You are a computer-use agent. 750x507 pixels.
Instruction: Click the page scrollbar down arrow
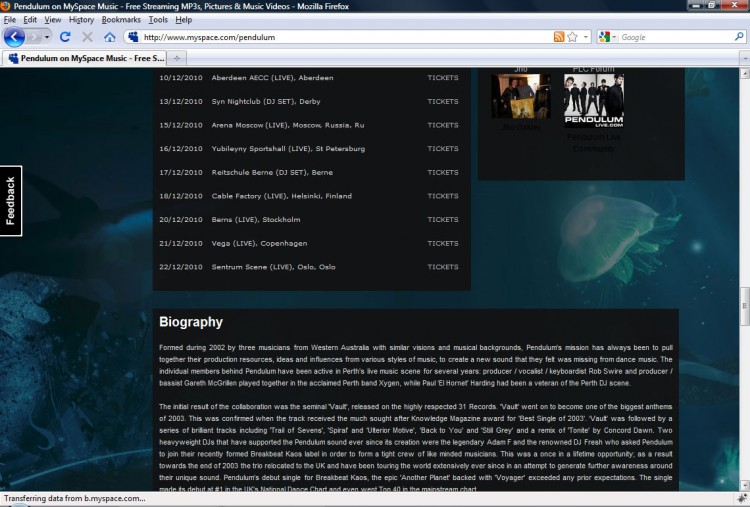click(745, 485)
